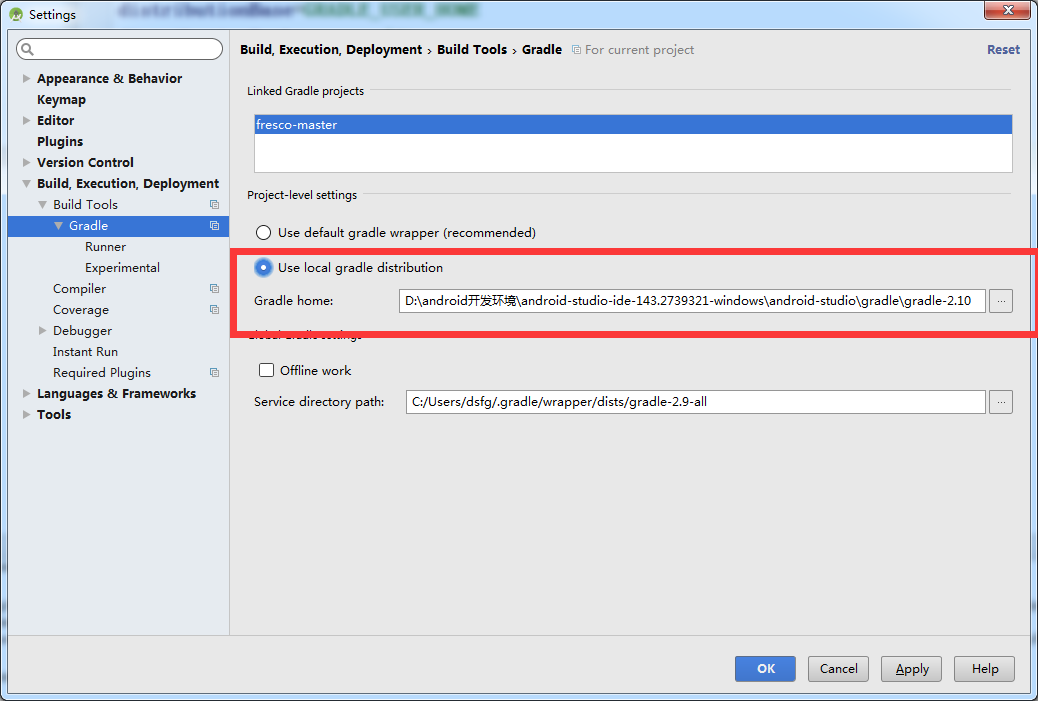Viewport: 1038px width, 701px height.
Task: Open the Plugins settings page
Action: 60,142
